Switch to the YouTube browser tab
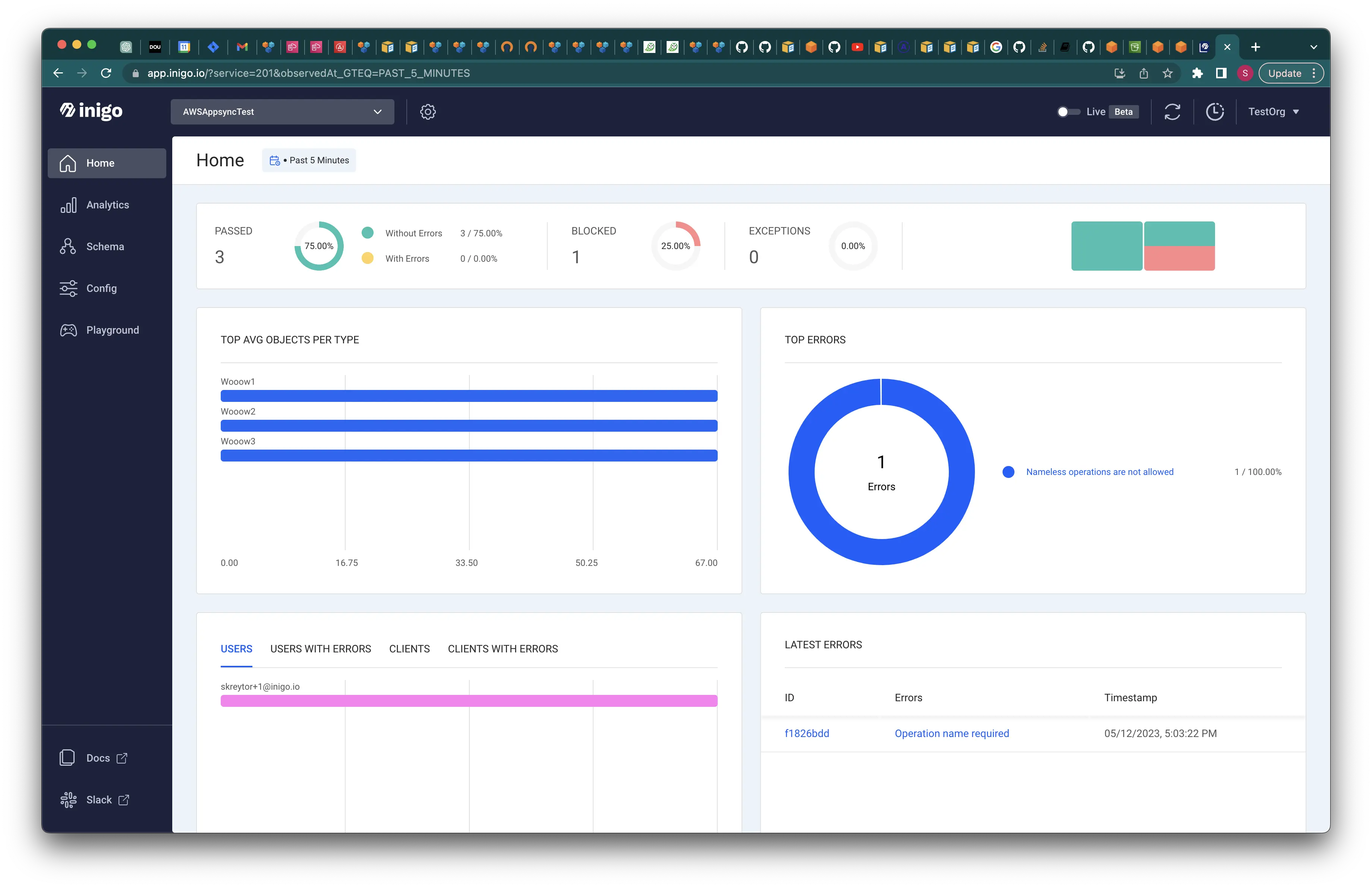The height and width of the screenshot is (888, 1372). pyautogui.click(x=857, y=47)
